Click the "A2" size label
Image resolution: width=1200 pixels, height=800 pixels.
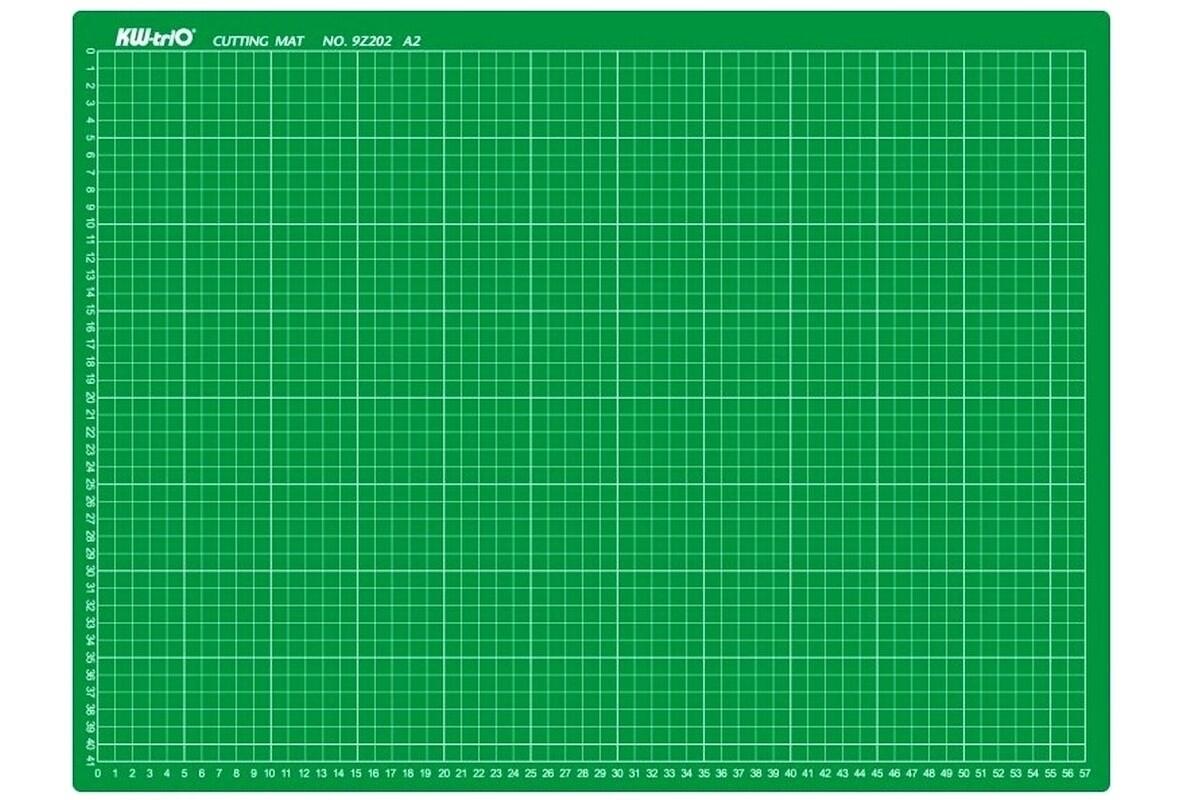click(x=412, y=41)
